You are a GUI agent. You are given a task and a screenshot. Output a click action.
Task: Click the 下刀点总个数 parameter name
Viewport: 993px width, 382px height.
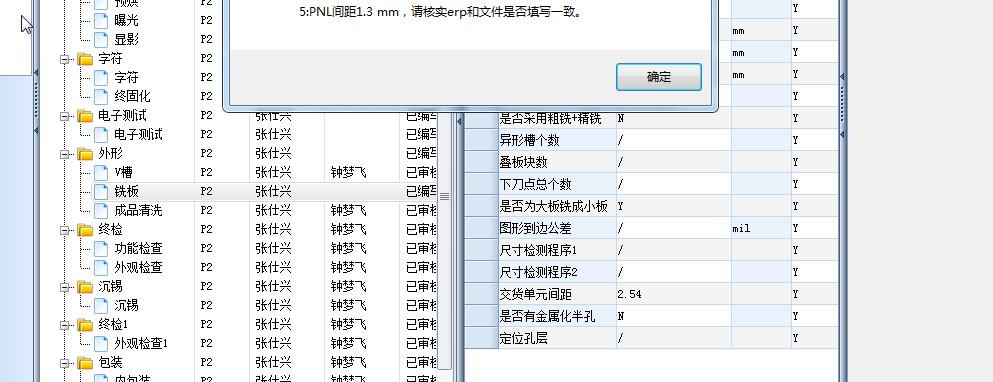536,184
